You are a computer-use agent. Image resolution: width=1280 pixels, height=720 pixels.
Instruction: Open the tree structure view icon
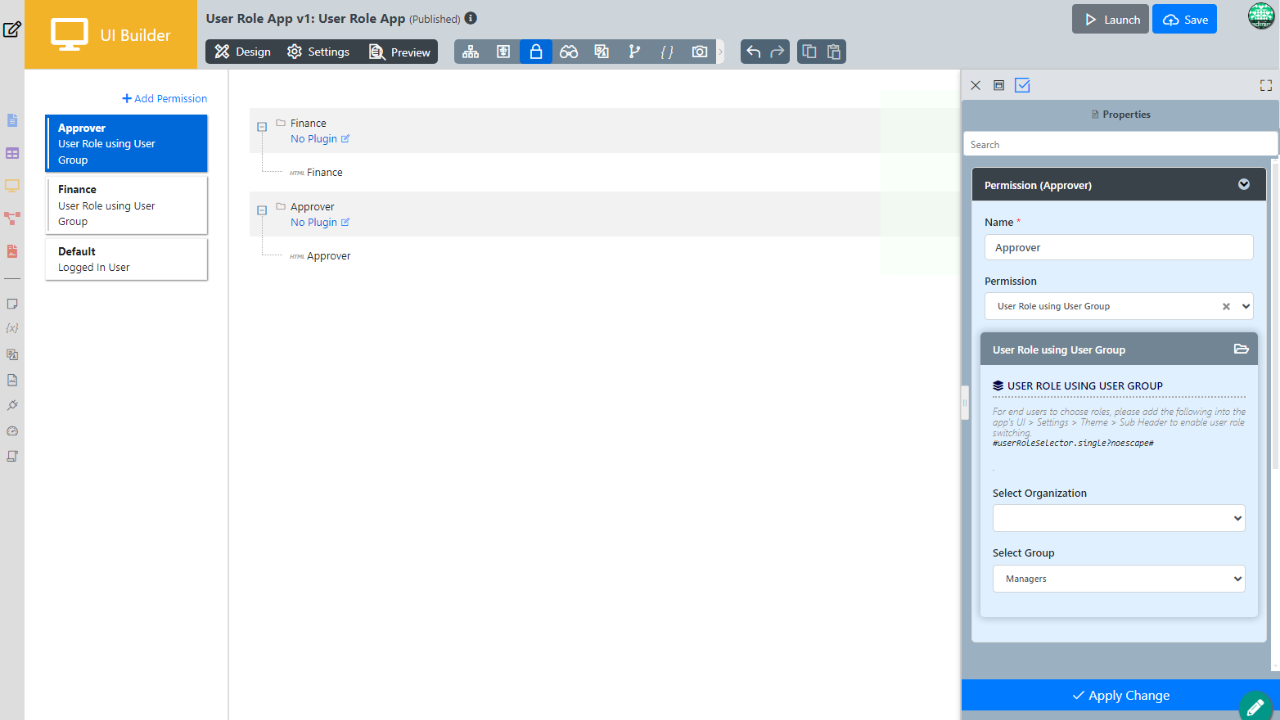click(x=470, y=52)
